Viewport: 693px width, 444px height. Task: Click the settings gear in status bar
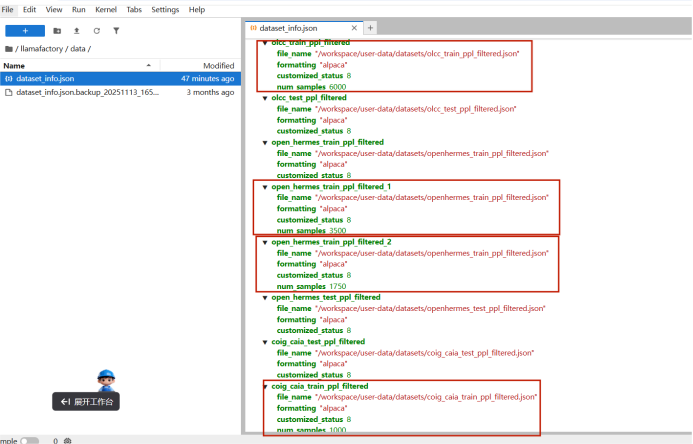67,440
